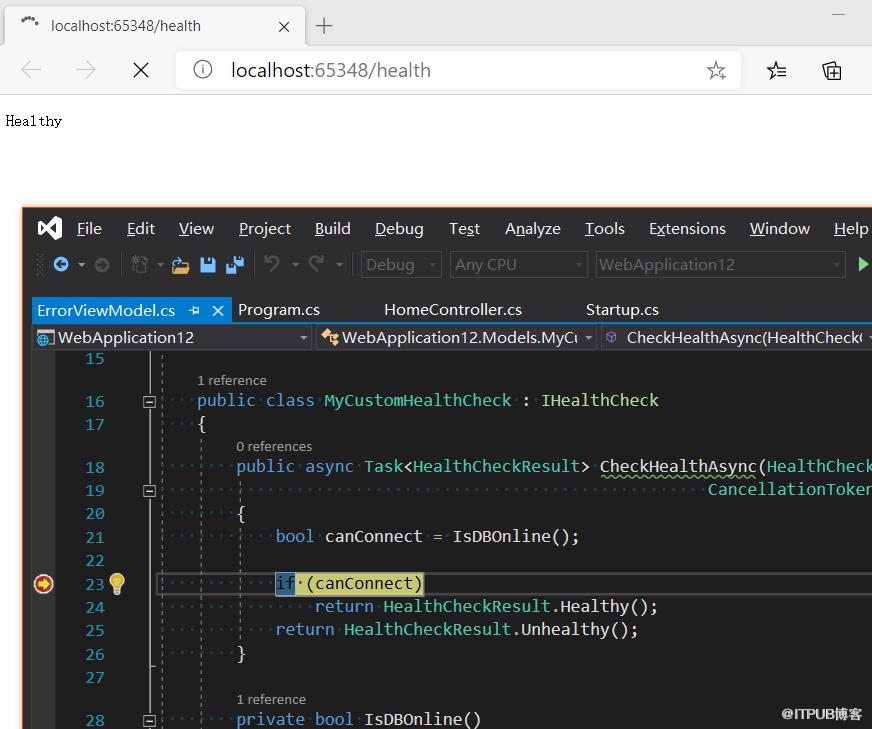The width and height of the screenshot is (872, 729).
Task: Close the ErrorViewModel.cs tab
Action: [218, 311]
